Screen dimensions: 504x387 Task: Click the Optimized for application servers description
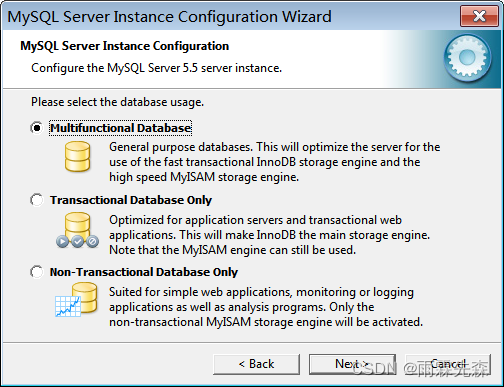point(269,235)
